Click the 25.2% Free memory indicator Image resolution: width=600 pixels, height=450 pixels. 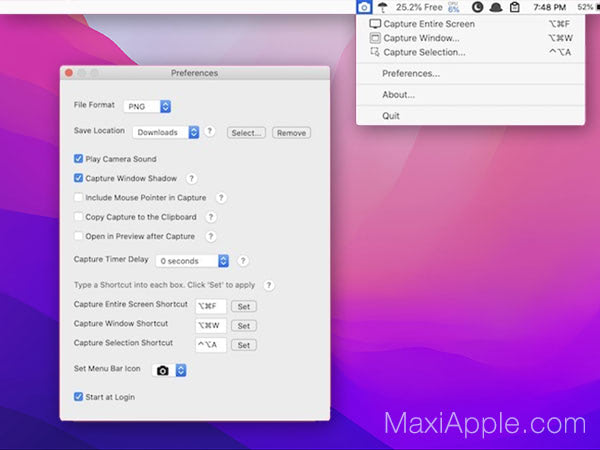click(419, 7)
